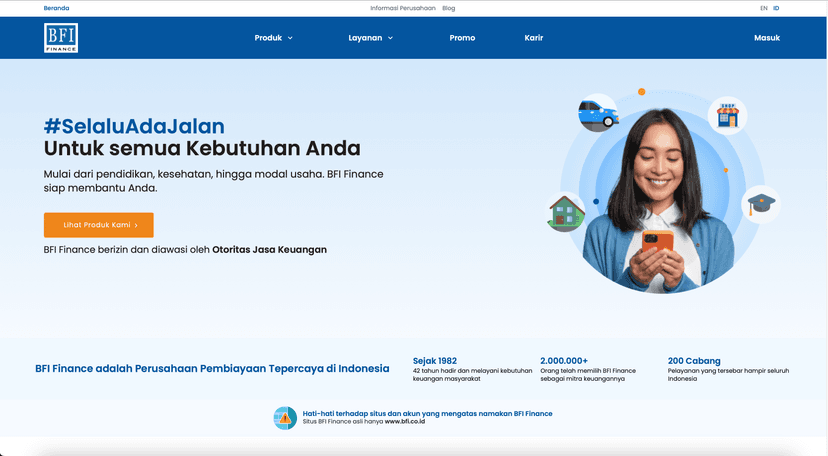Click the 2.000.000+ statistic
Image resolution: width=828 pixels, height=456 pixels.
588,369
